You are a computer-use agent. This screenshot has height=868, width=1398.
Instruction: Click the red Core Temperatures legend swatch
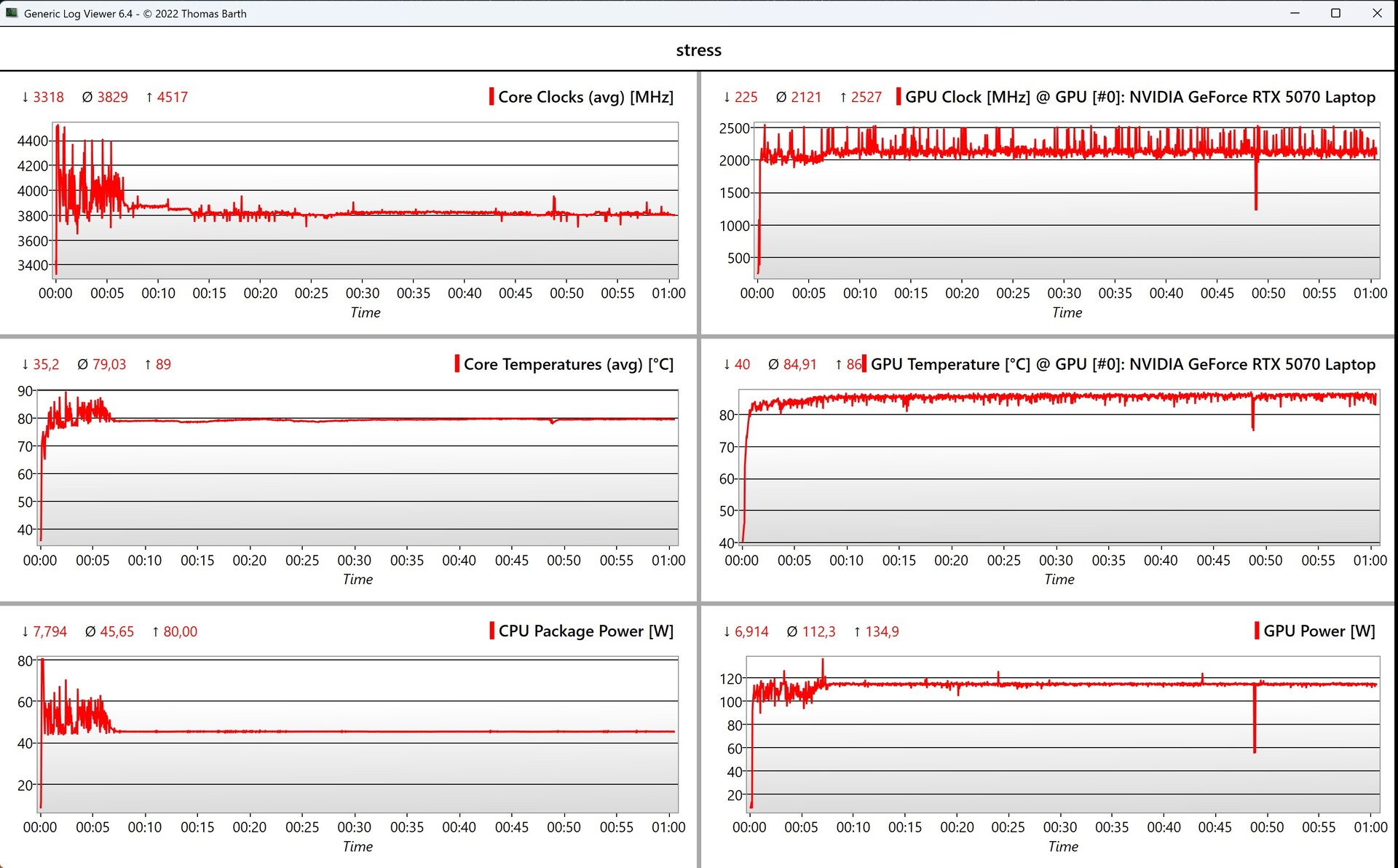457,364
